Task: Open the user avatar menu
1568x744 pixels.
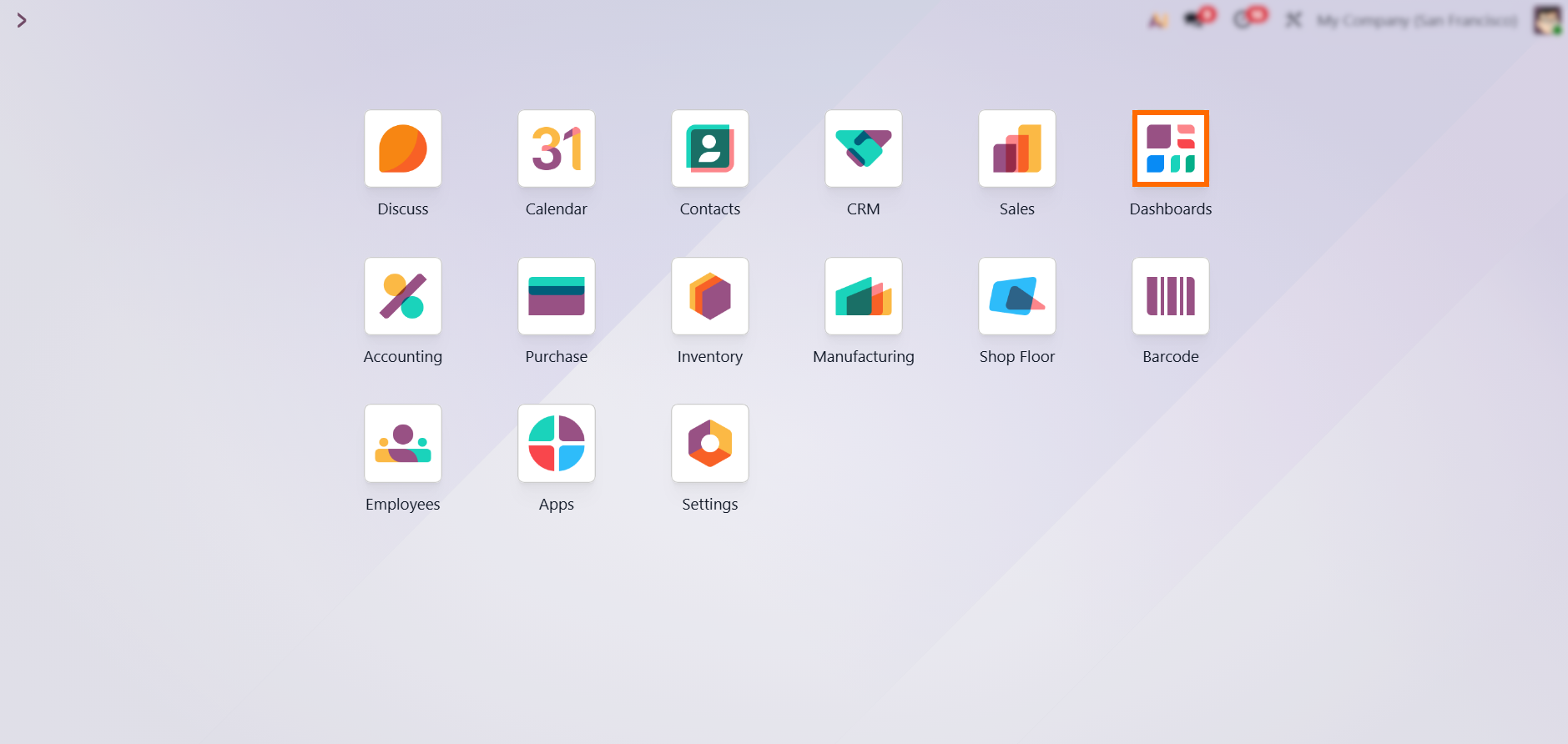Action: click(1546, 20)
